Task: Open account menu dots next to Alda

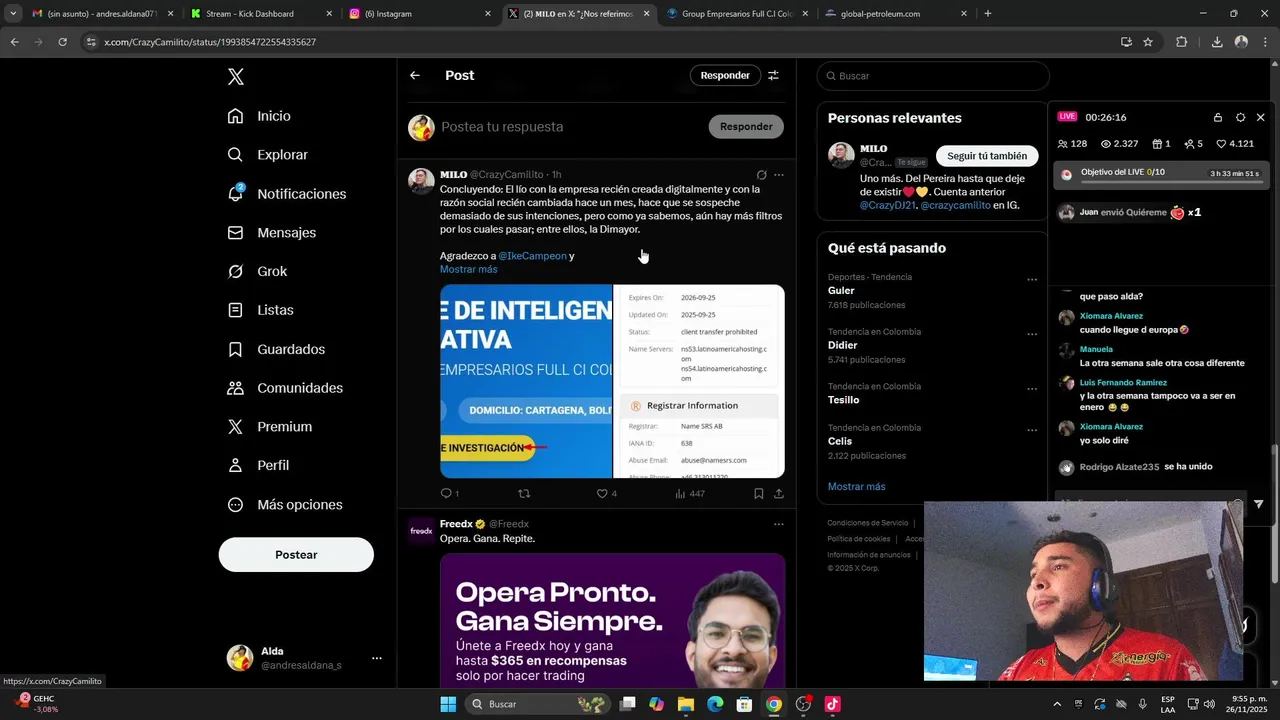Action: [377, 658]
